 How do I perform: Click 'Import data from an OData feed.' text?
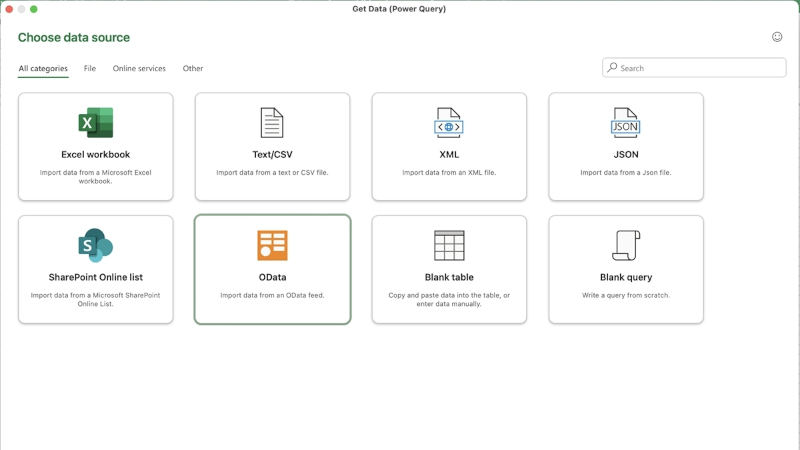[272, 295]
